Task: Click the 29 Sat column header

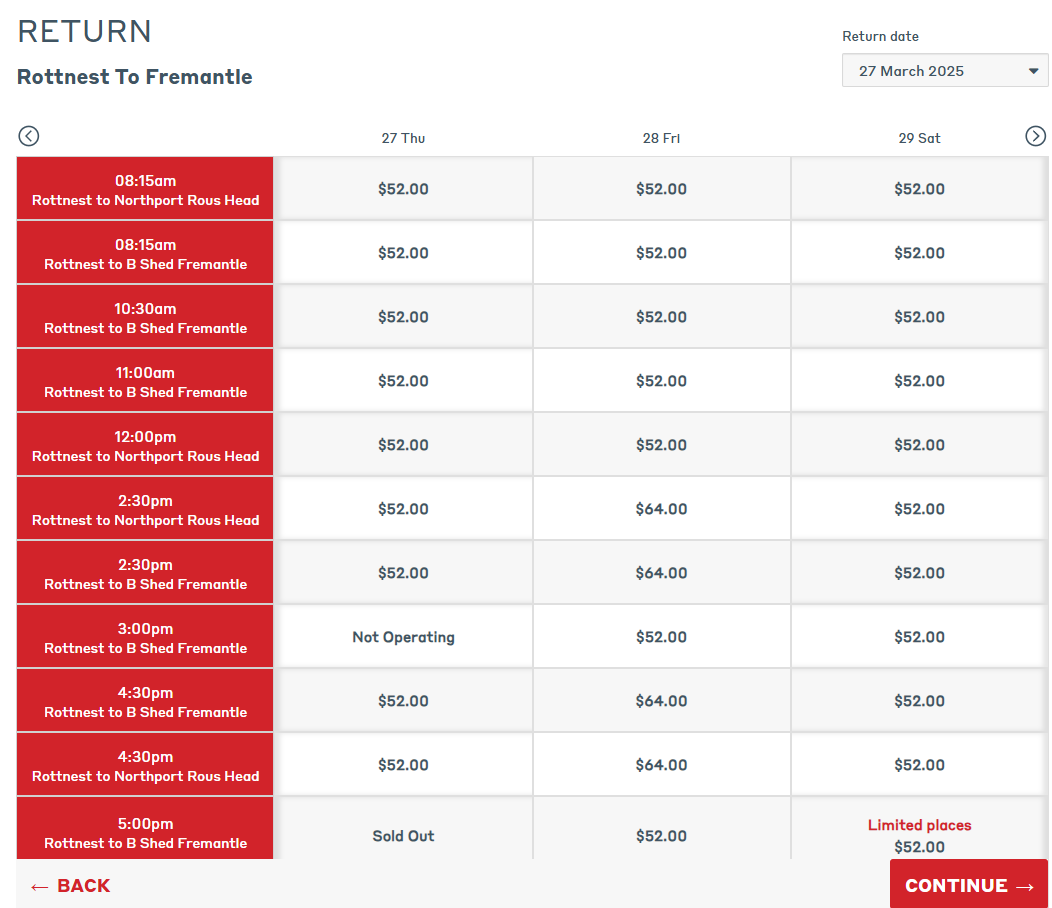Action: (x=919, y=138)
